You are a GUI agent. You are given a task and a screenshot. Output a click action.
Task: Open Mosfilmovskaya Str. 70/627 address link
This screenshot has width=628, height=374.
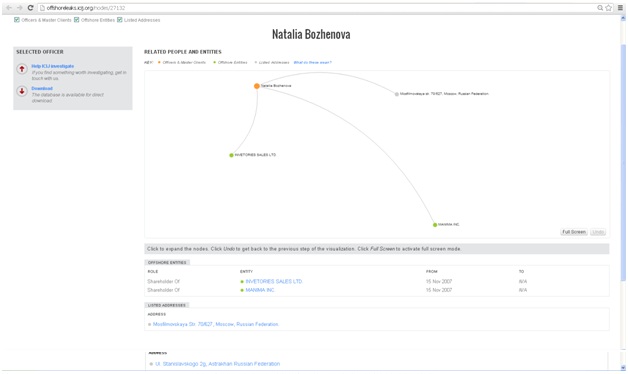point(215,324)
